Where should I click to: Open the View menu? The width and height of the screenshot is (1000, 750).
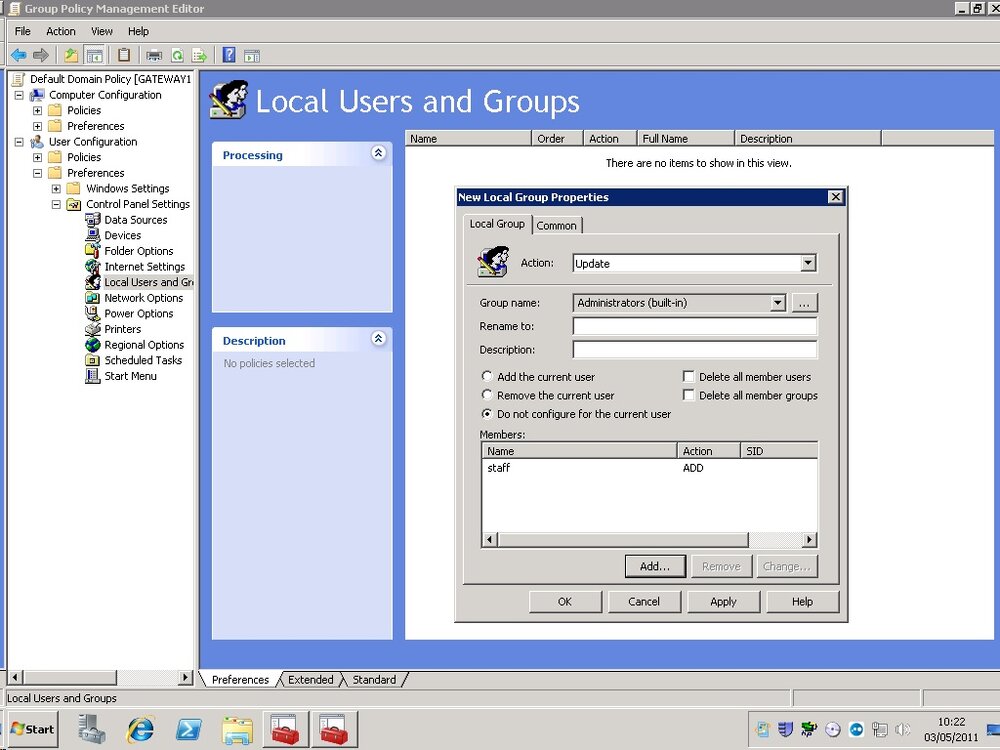[x=101, y=31]
